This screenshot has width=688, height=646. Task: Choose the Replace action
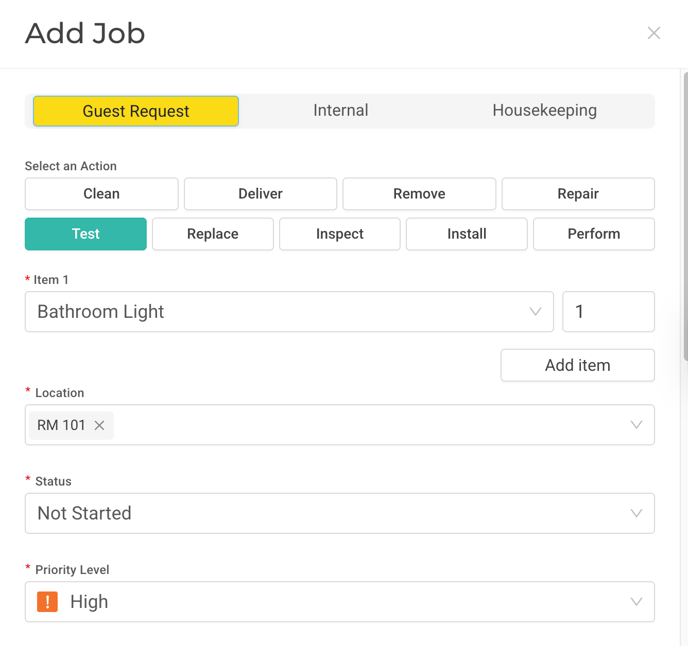click(213, 234)
